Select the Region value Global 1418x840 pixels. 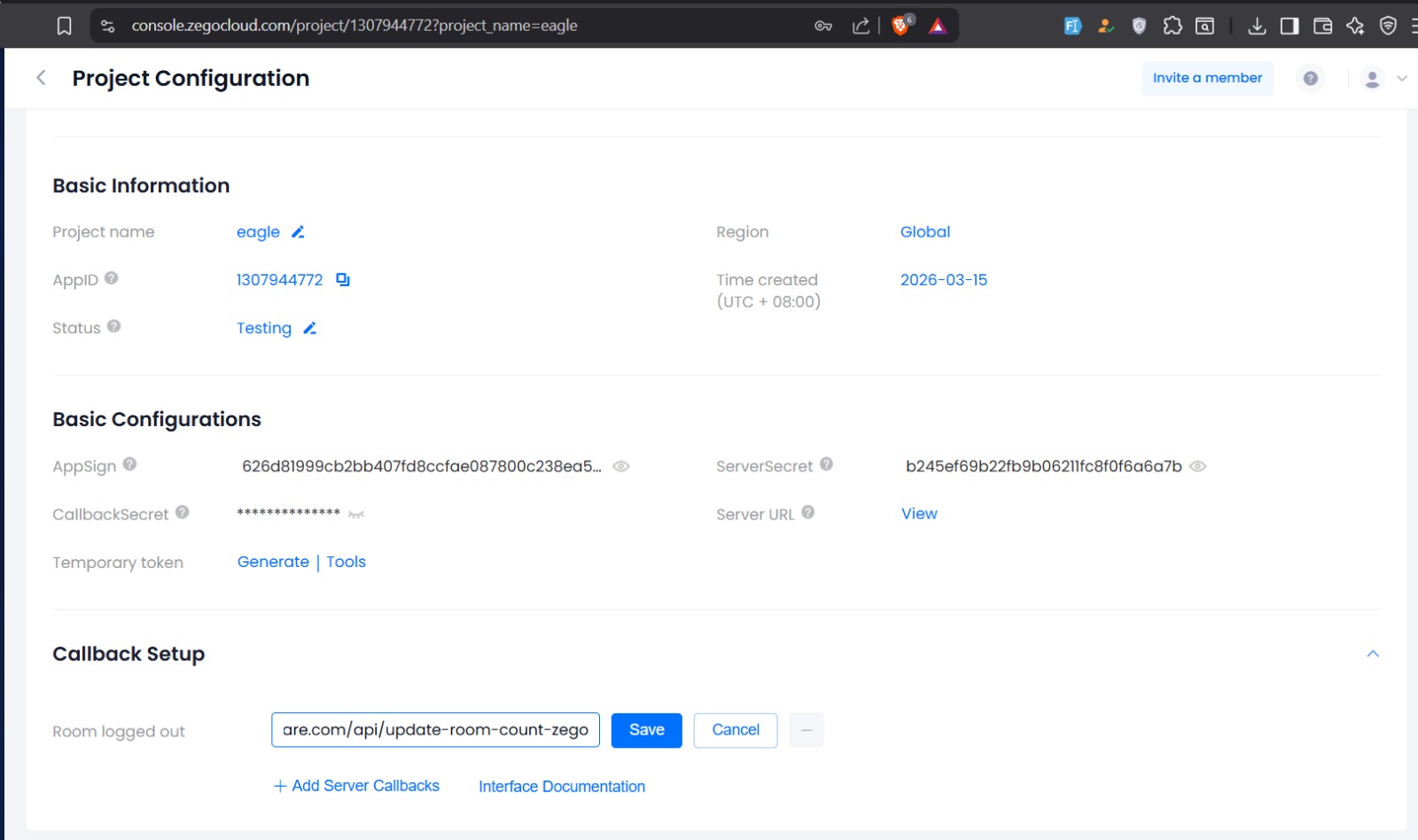point(925,232)
